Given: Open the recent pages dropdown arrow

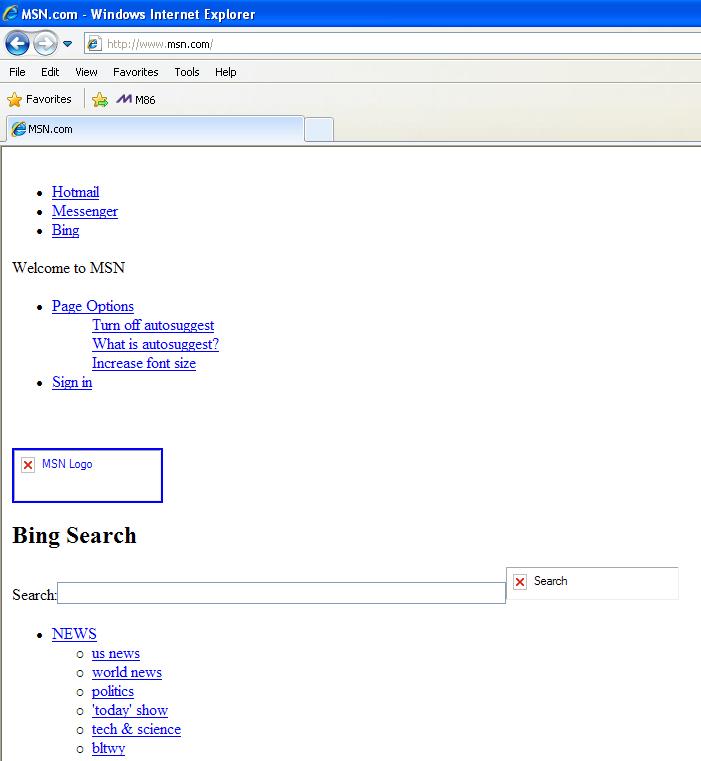Looking at the screenshot, I should click(67, 44).
